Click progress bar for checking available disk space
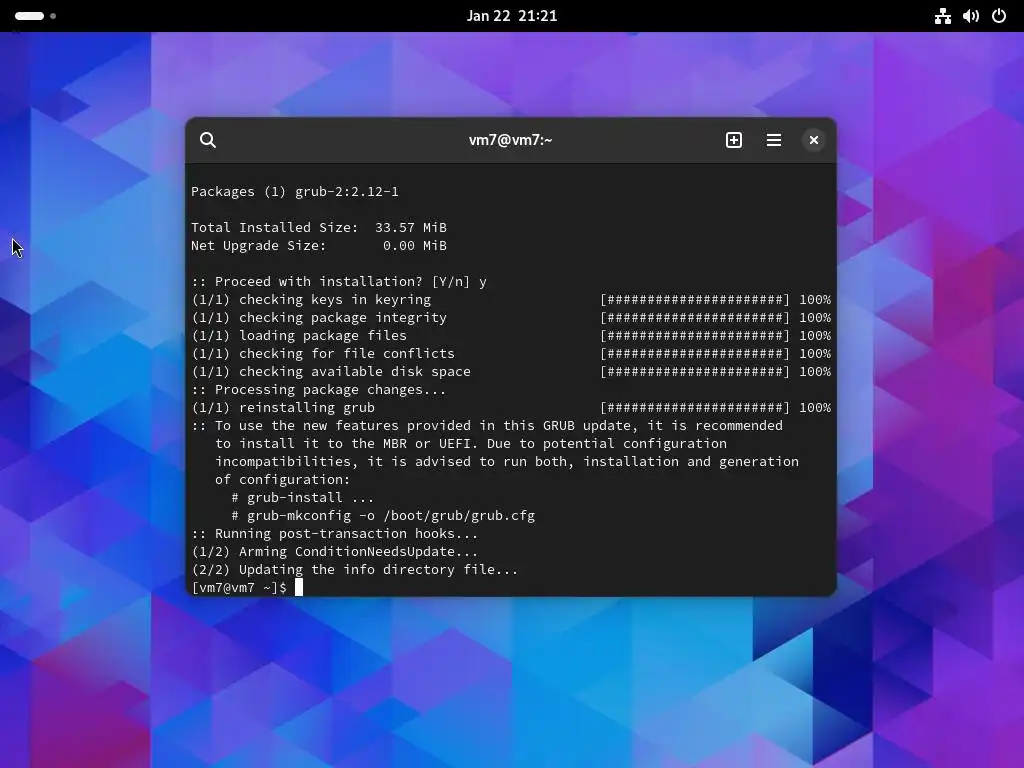This screenshot has height=768, width=1024. coord(695,372)
